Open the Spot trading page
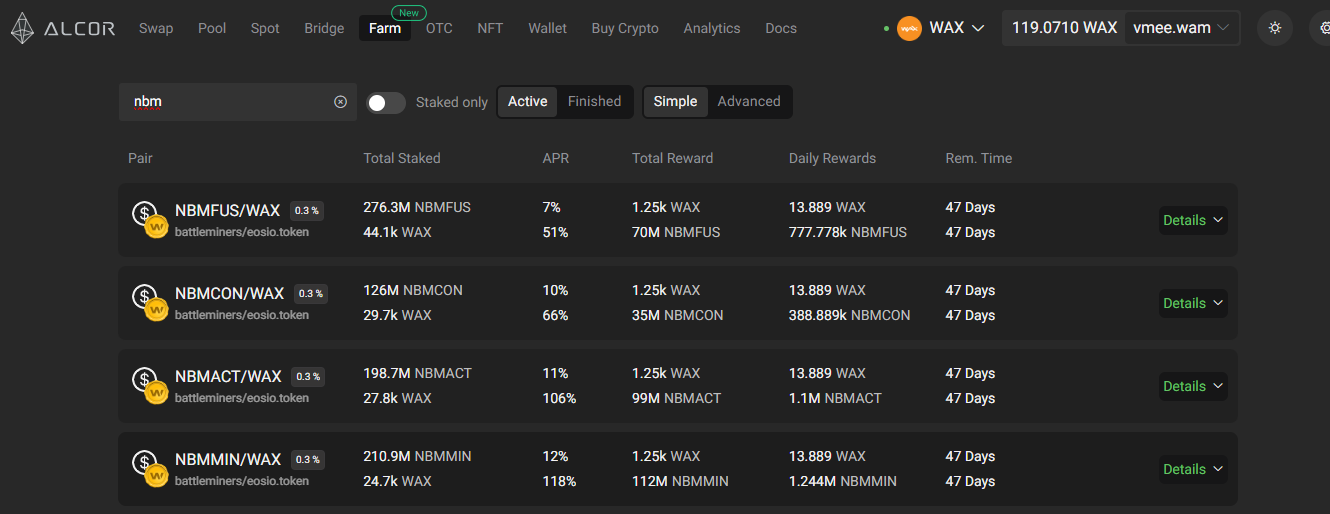1330x514 pixels. 265,28
